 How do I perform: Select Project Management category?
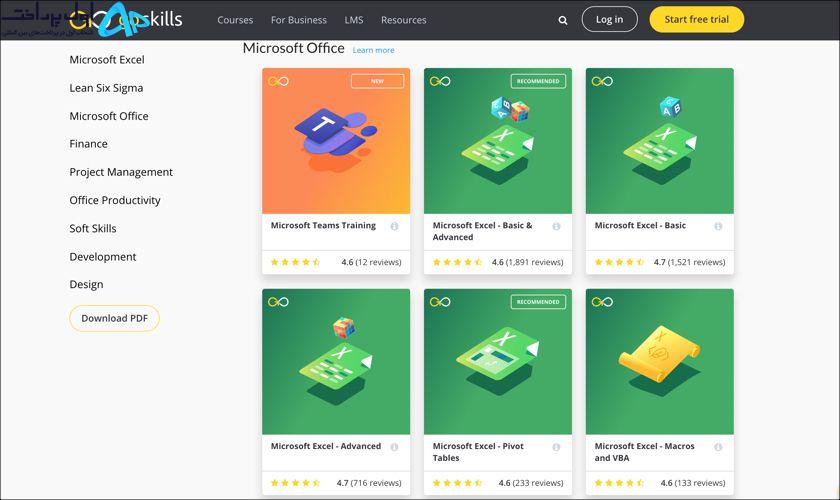(121, 172)
